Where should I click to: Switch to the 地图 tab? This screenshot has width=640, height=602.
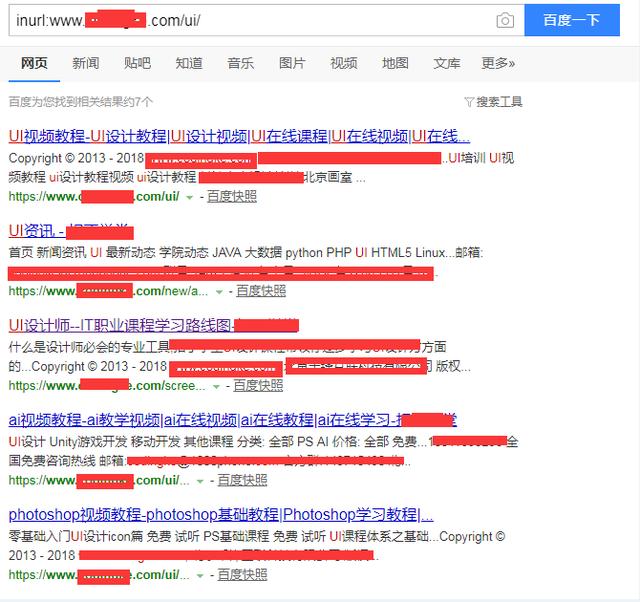tap(395, 63)
